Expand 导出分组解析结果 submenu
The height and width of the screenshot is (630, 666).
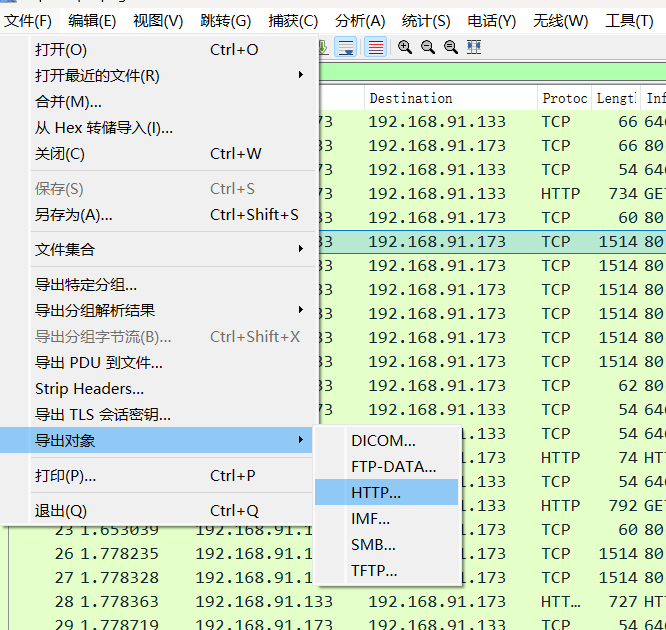pyautogui.click(x=159, y=311)
